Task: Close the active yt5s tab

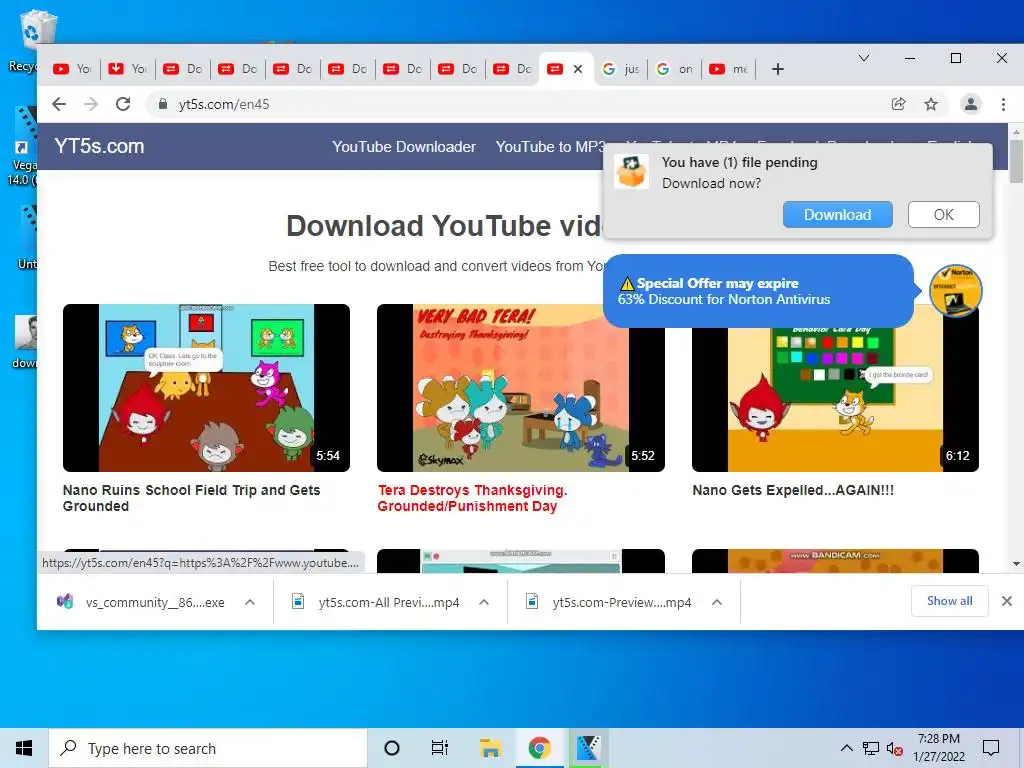Action: [x=577, y=69]
